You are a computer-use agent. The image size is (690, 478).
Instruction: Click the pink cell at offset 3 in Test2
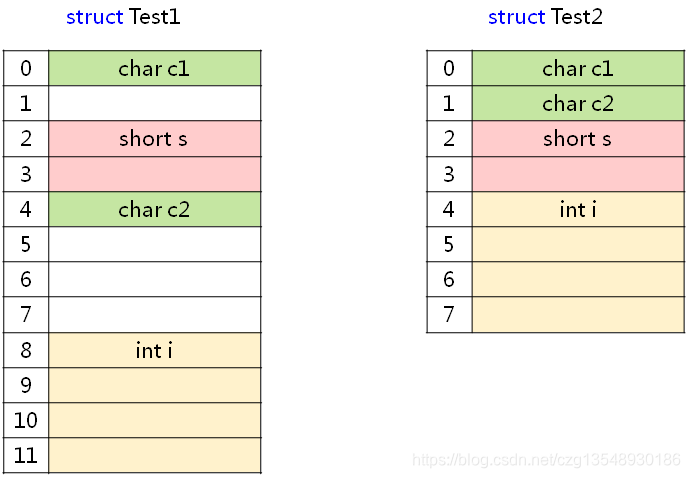coord(578,174)
